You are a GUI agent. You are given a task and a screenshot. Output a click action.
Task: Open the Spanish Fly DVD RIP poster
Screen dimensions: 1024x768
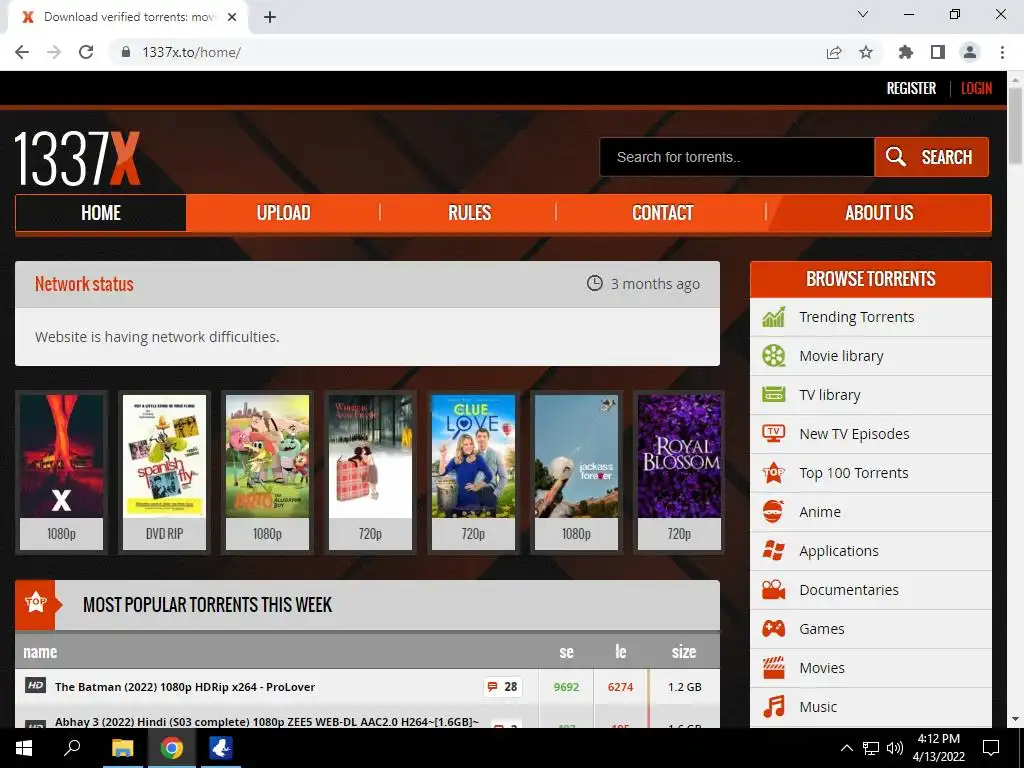coord(165,472)
